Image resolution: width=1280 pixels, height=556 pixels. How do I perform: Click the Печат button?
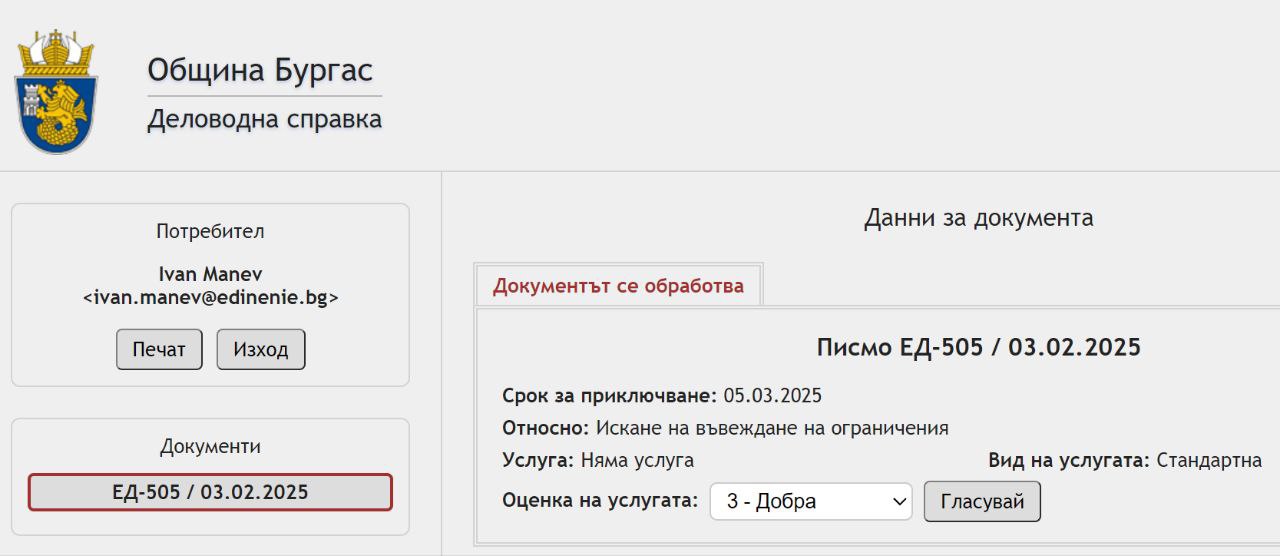click(x=159, y=349)
